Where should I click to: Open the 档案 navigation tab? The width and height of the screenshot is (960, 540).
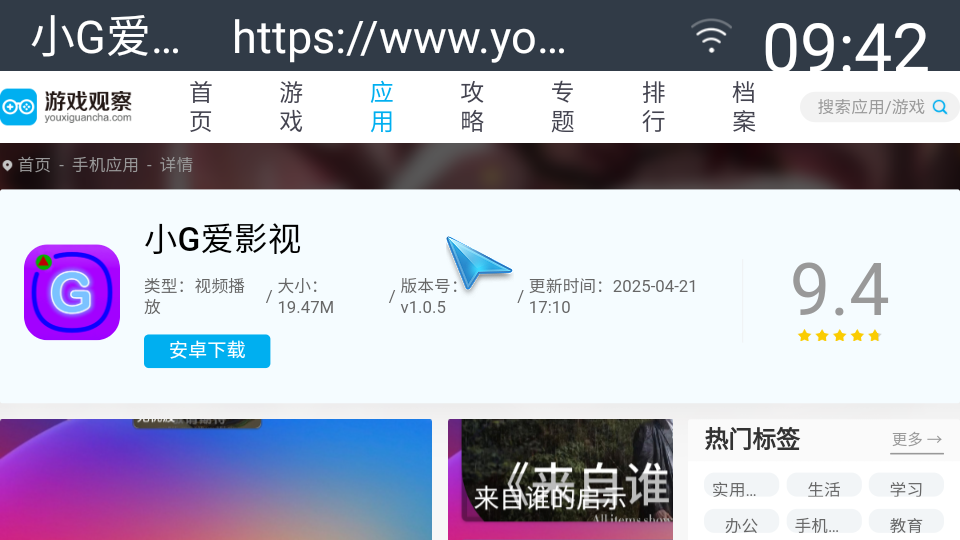tap(743, 107)
